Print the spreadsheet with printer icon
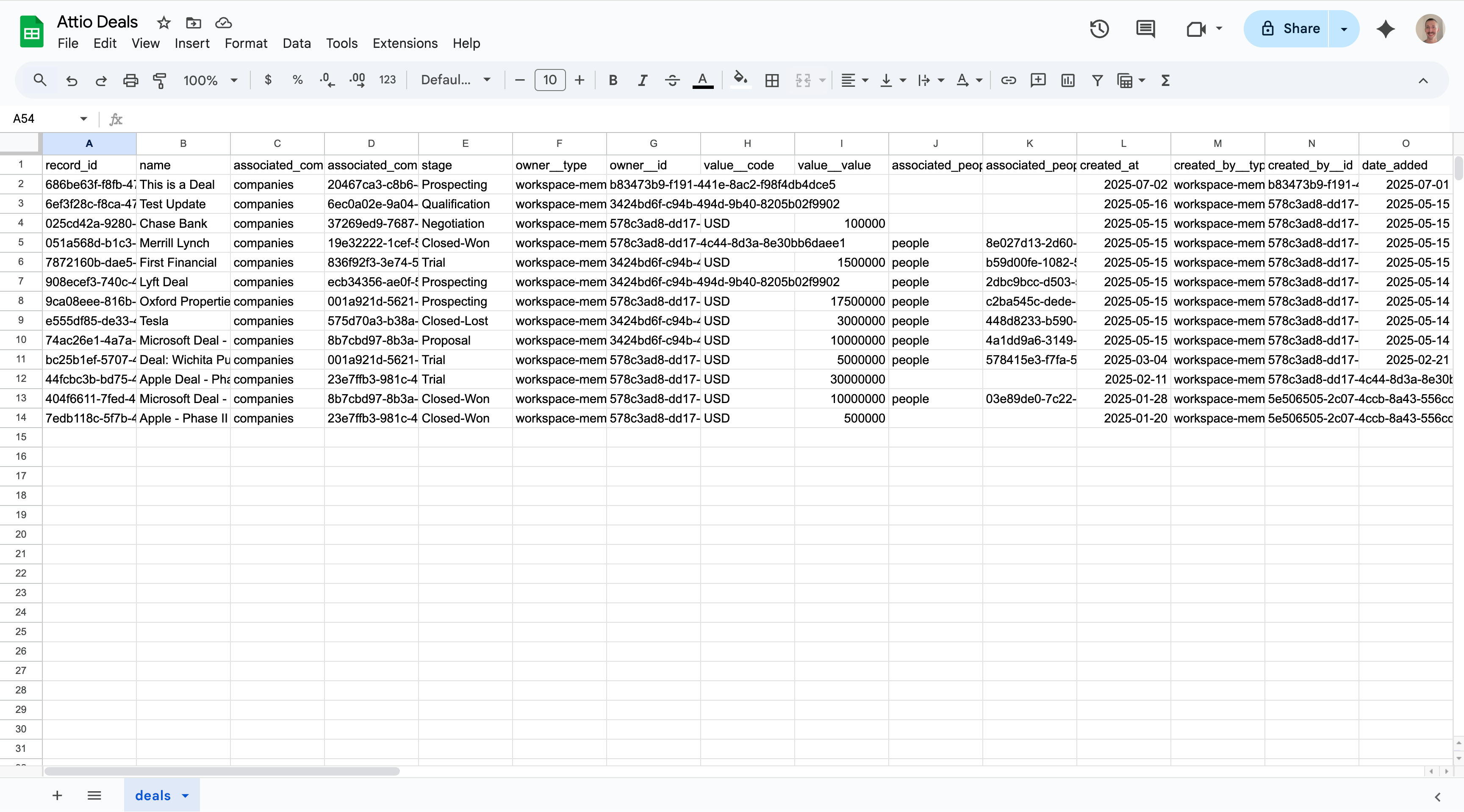This screenshot has width=1464, height=812. [x=130, y=80]
